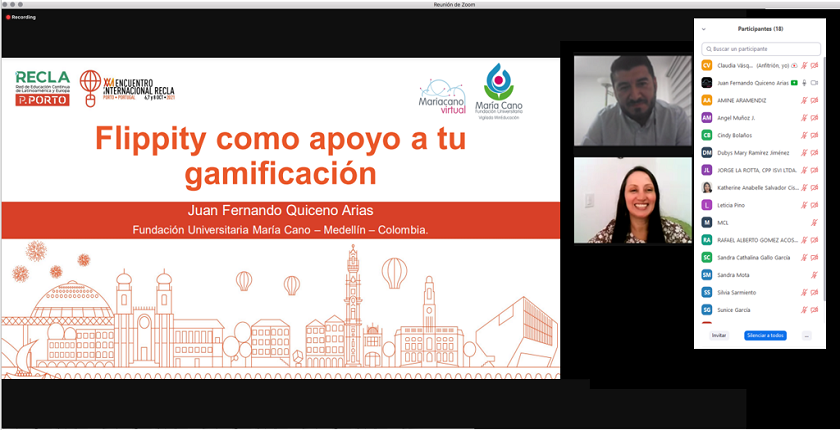840x430 pixels.
Task: Open the three-dot more options menu
Action: tap(806, 336)
